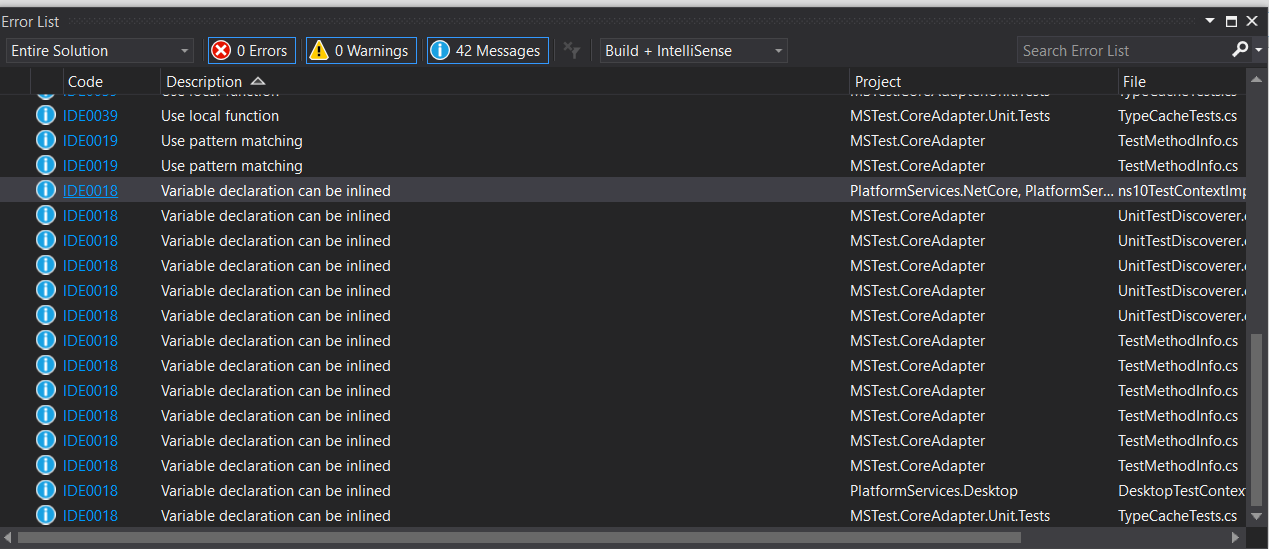Click the yellow Warnings triangle icon
The image size is (1269, 549).
[x=318, y=51]
